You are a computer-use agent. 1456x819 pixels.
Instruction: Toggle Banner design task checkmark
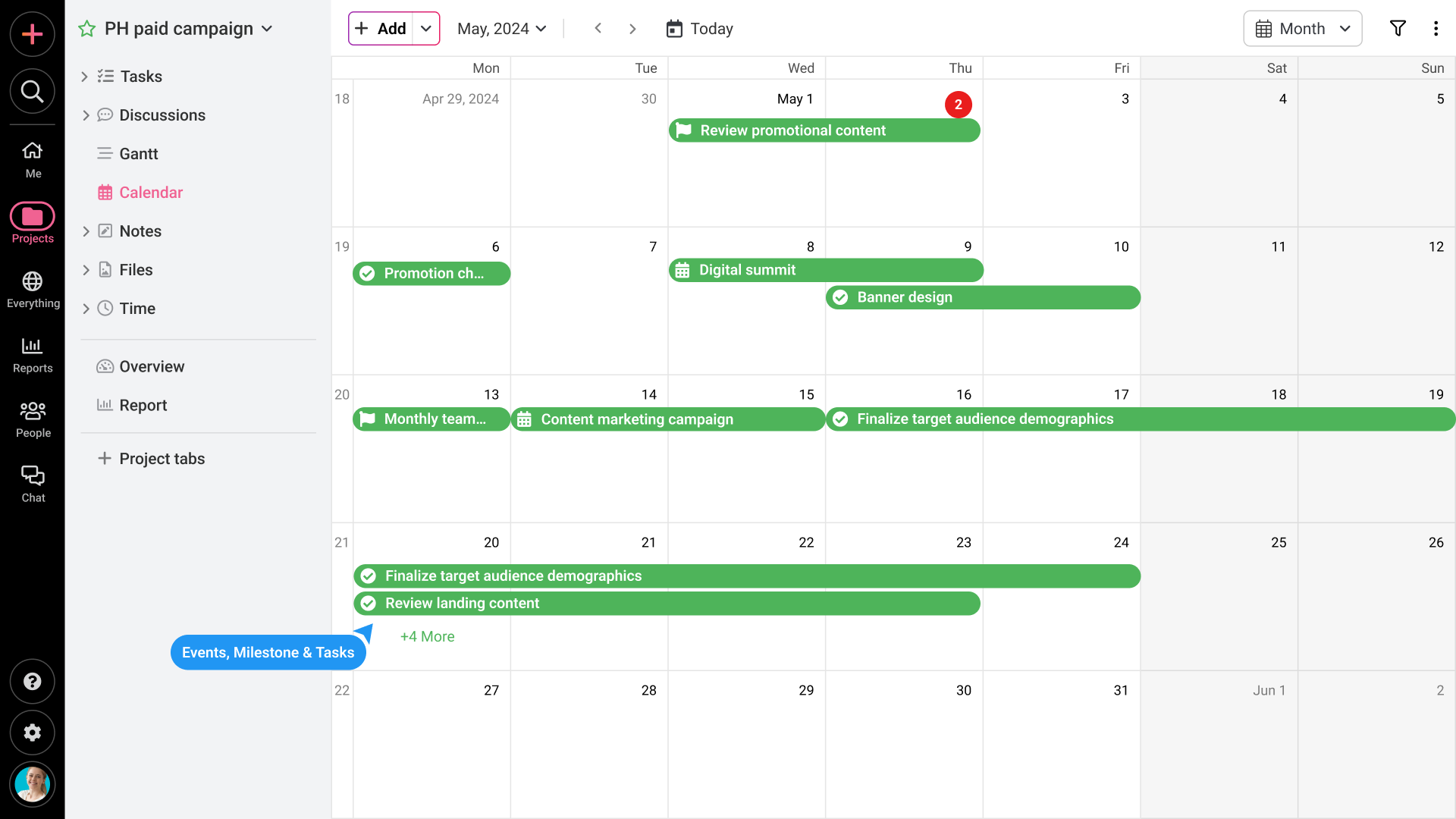(x=840, y=297)
